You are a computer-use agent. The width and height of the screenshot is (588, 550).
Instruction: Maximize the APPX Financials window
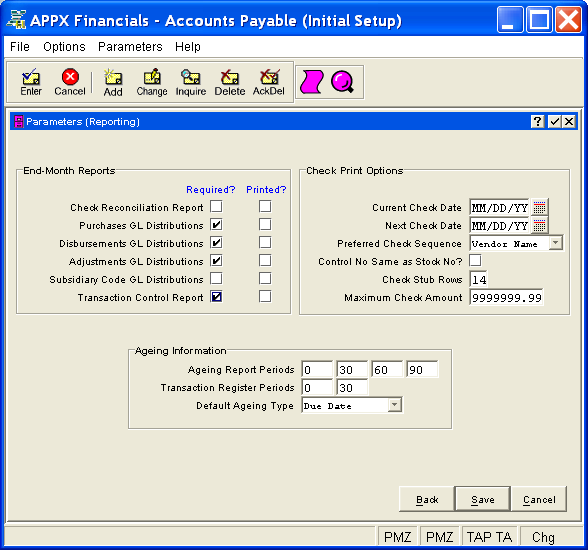point(539,19)
